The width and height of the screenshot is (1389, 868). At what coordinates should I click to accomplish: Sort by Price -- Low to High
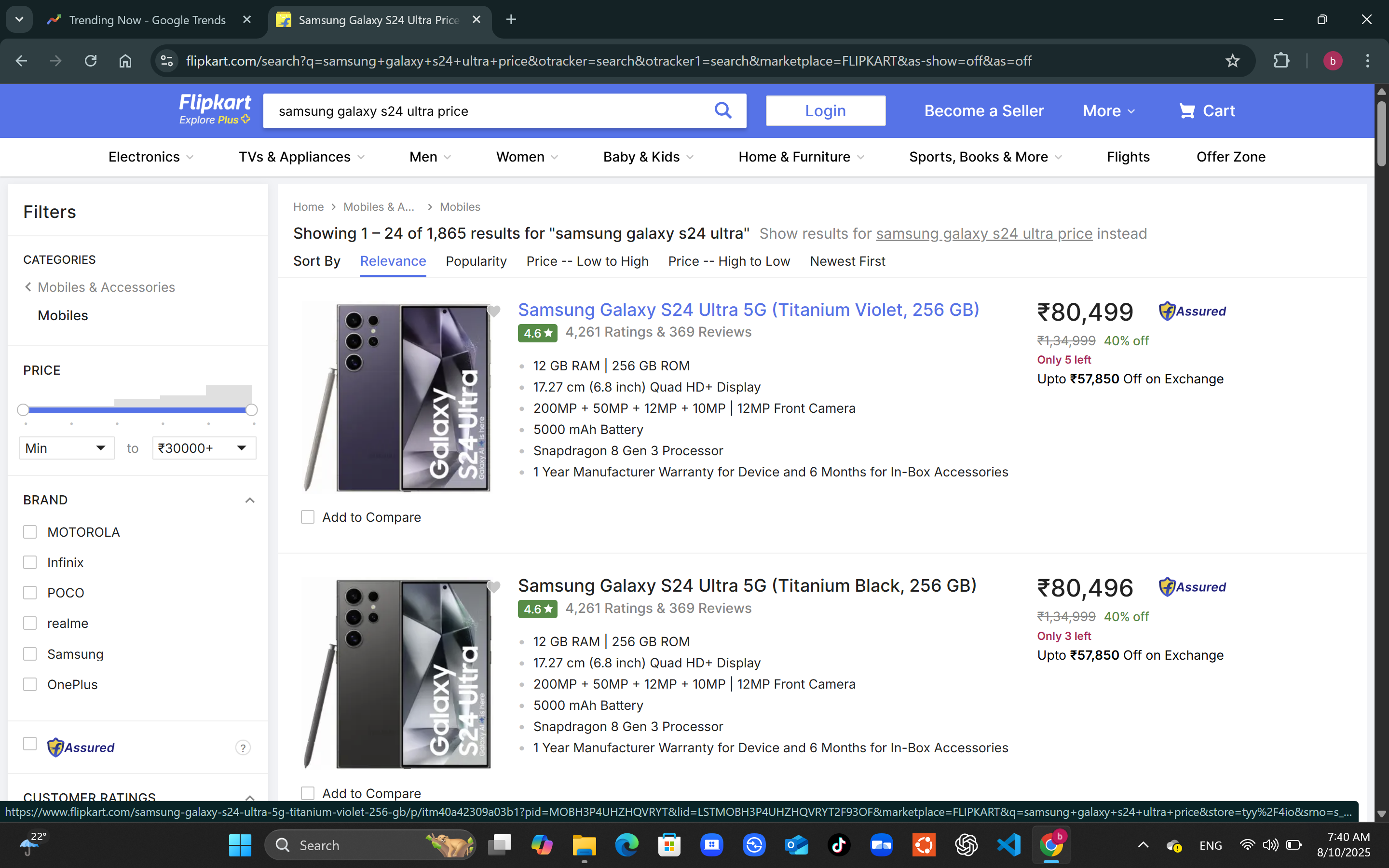point(587,261)
